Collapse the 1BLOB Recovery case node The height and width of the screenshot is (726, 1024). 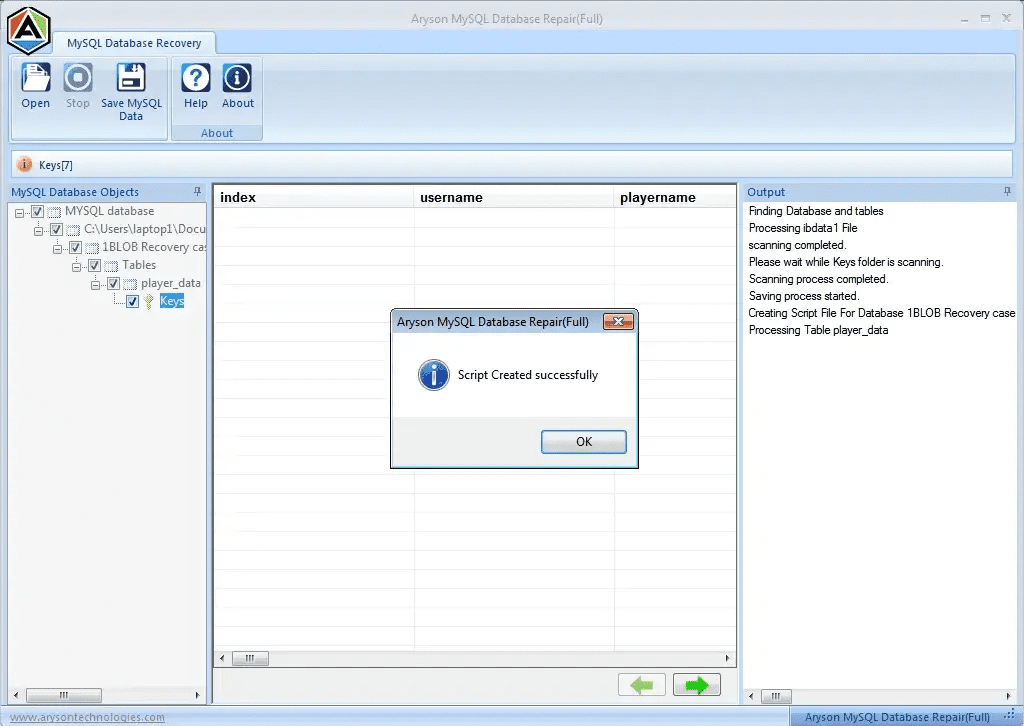tap(57, 248)
